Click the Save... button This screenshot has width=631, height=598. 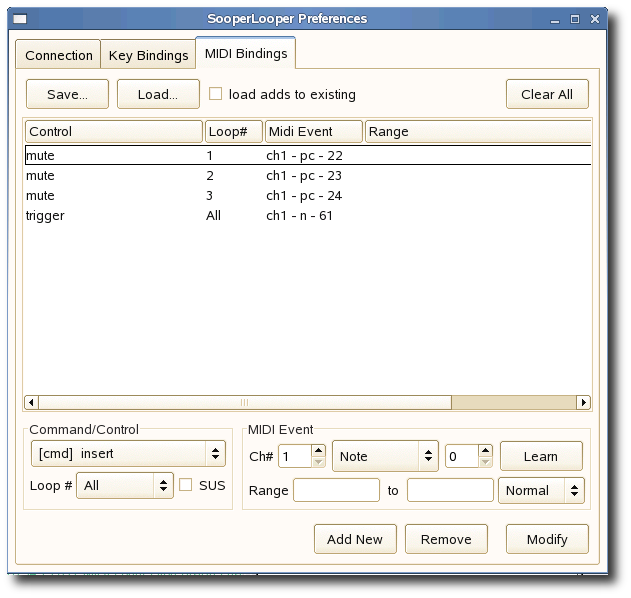(67, 94)
